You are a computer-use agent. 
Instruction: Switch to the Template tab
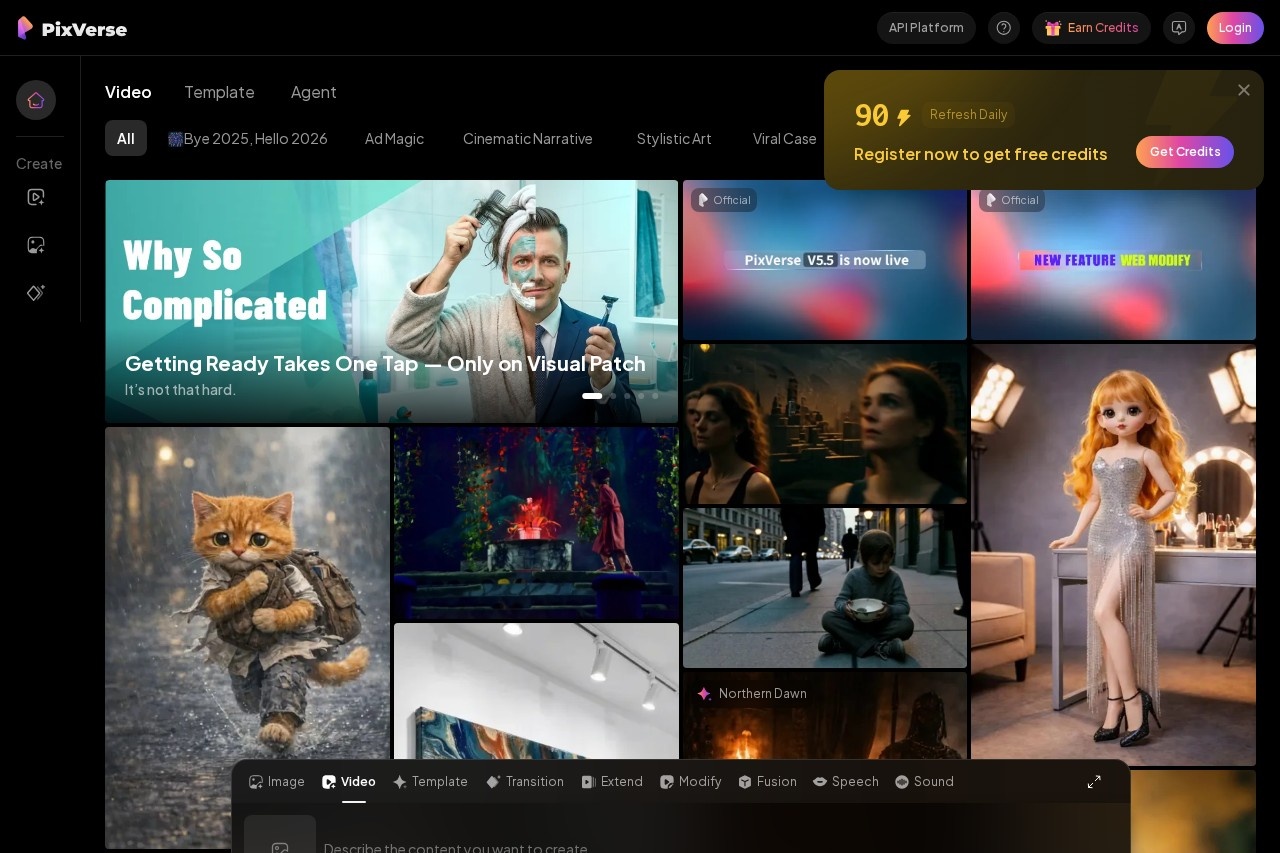219,92
